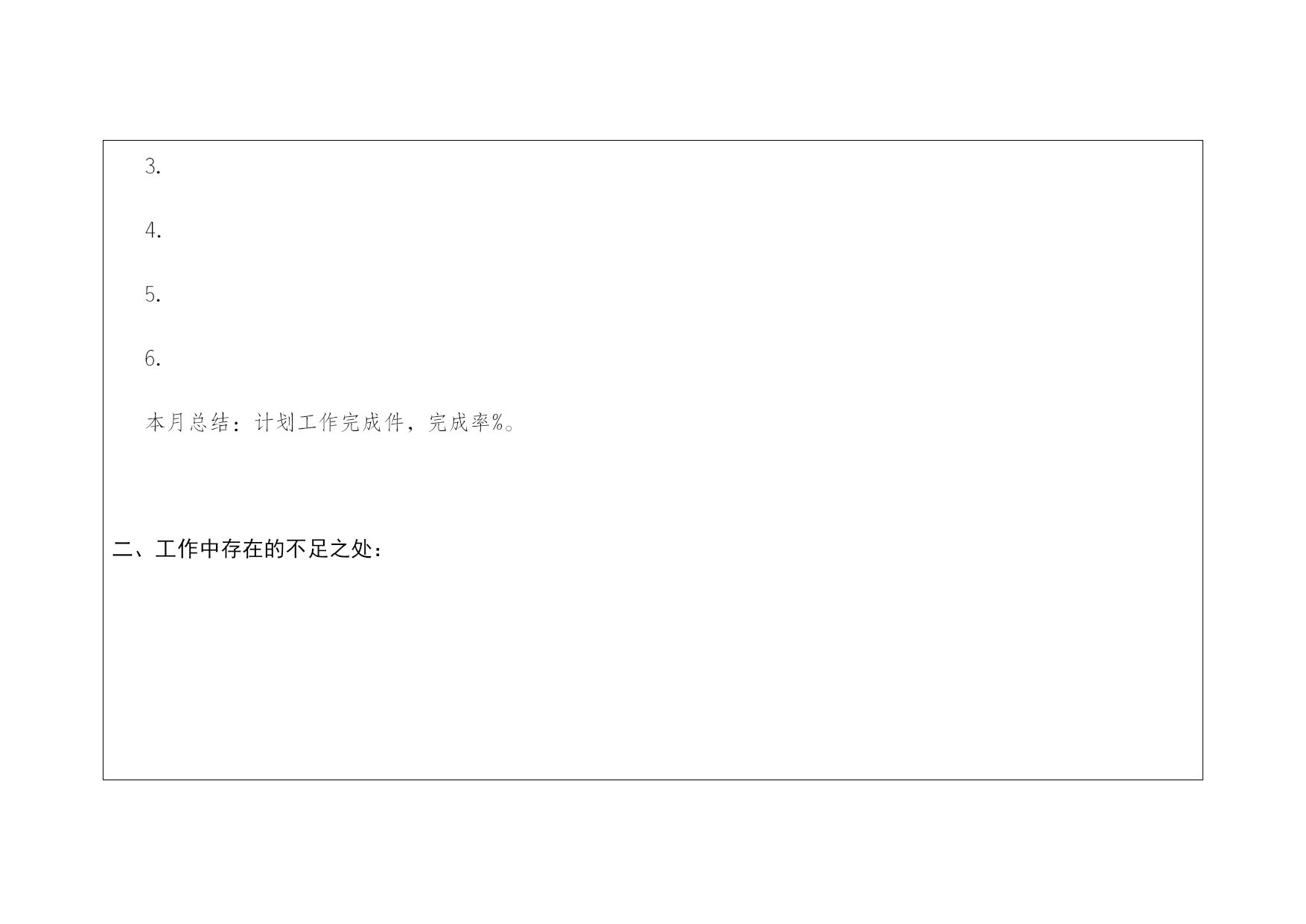Image resolution: width=1306 pixels, height=924 pixels.
Task: Click the "本月总结" label text
Action: click(x=188, y=423)
